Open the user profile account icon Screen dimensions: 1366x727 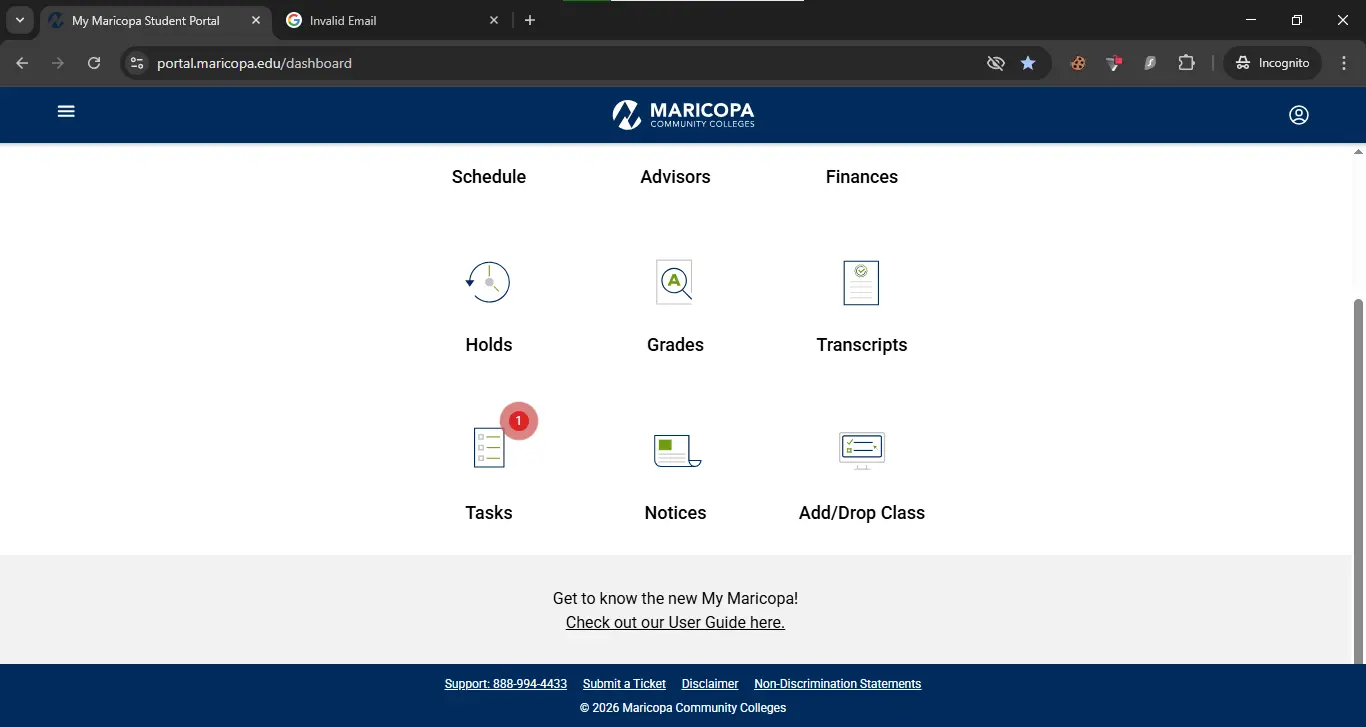(x=1299, y=115)
